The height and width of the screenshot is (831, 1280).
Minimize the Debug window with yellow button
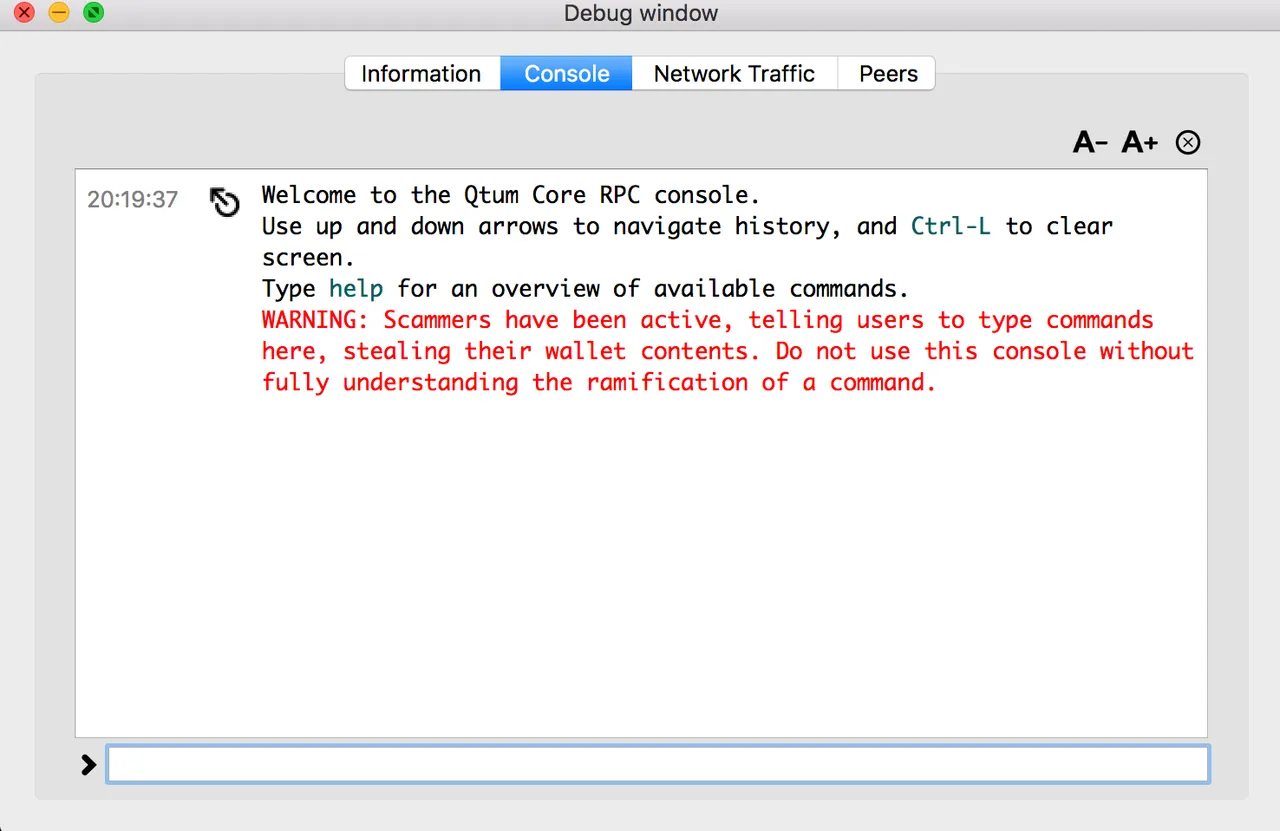click(59, 13)
